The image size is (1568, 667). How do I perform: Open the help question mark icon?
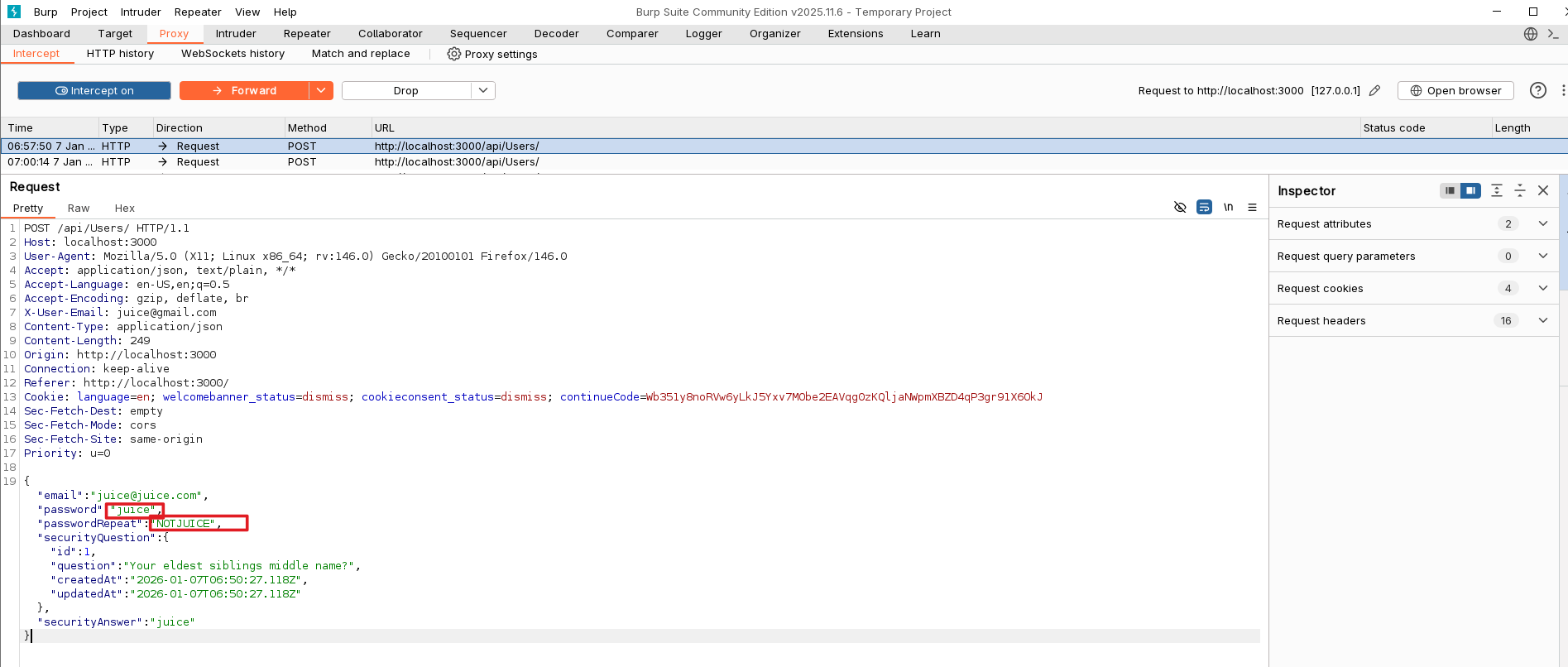click(x=1537, y=91)
